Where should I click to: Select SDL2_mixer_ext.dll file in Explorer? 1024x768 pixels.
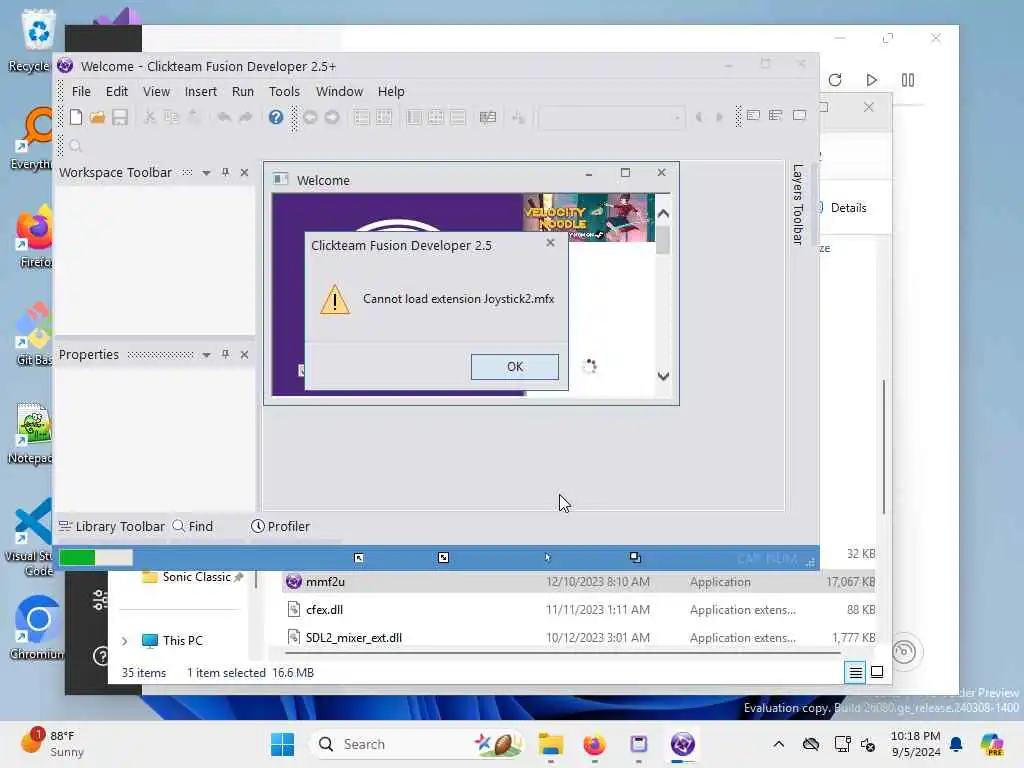click(578, 638)
